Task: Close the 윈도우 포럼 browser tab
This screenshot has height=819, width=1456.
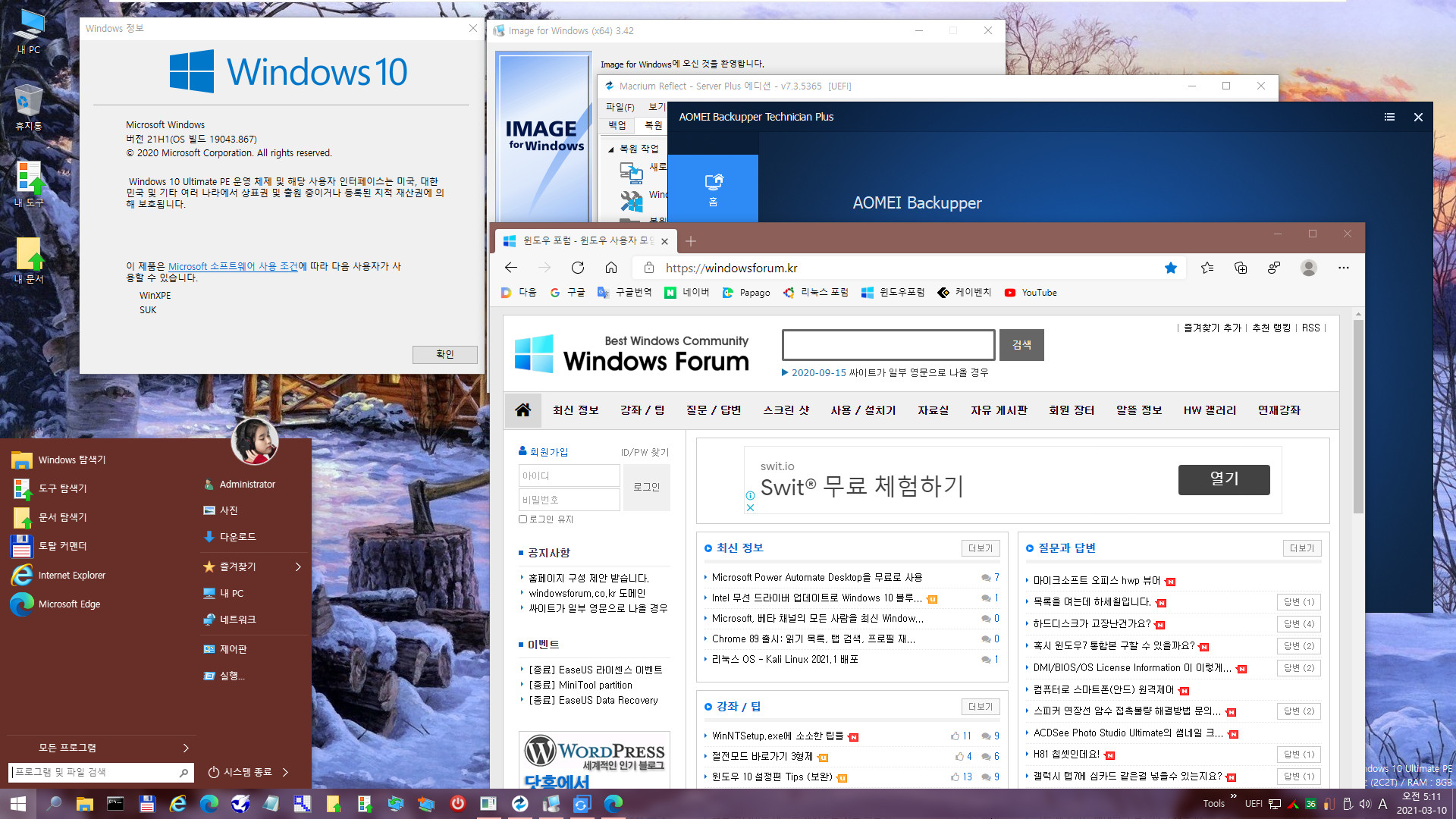Action: click(x=664, y=241)
